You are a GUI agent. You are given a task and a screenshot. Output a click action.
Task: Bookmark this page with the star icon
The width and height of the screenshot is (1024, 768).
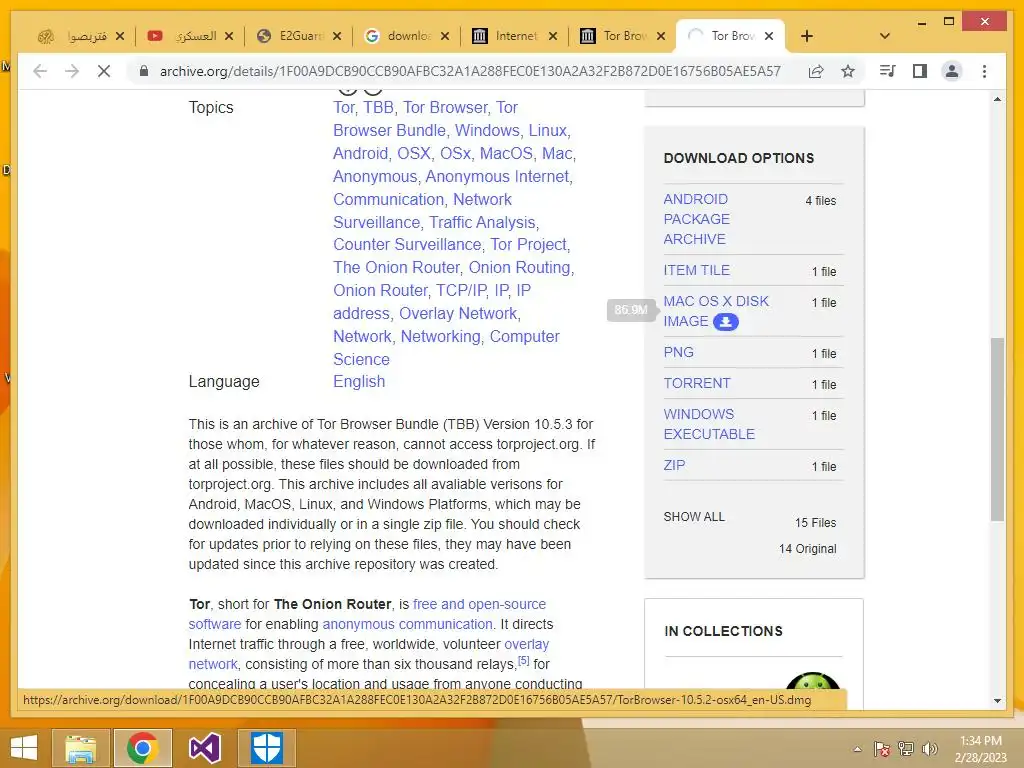click(x=848, y=71)
